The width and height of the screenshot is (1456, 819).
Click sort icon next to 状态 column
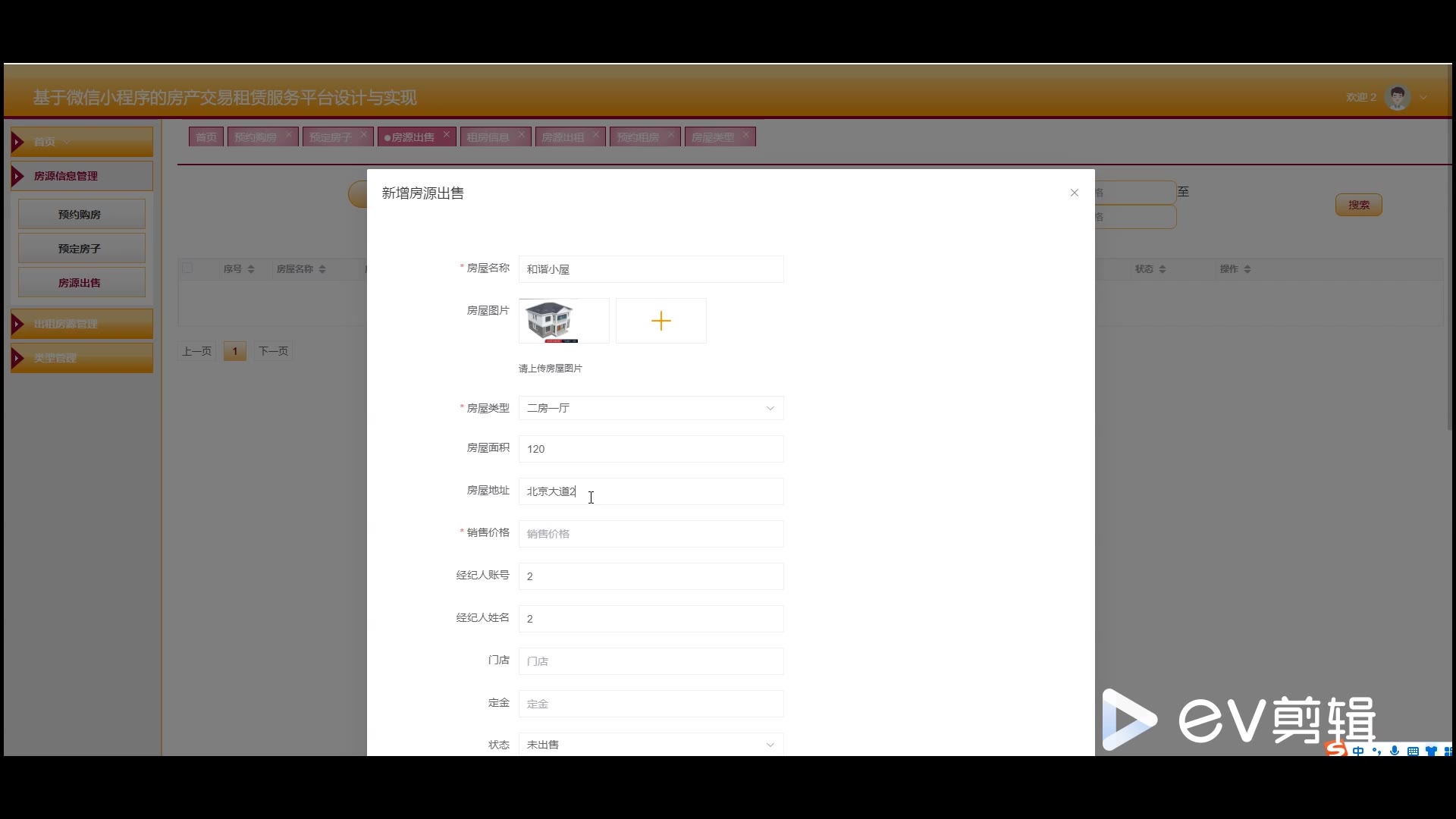1163,269
